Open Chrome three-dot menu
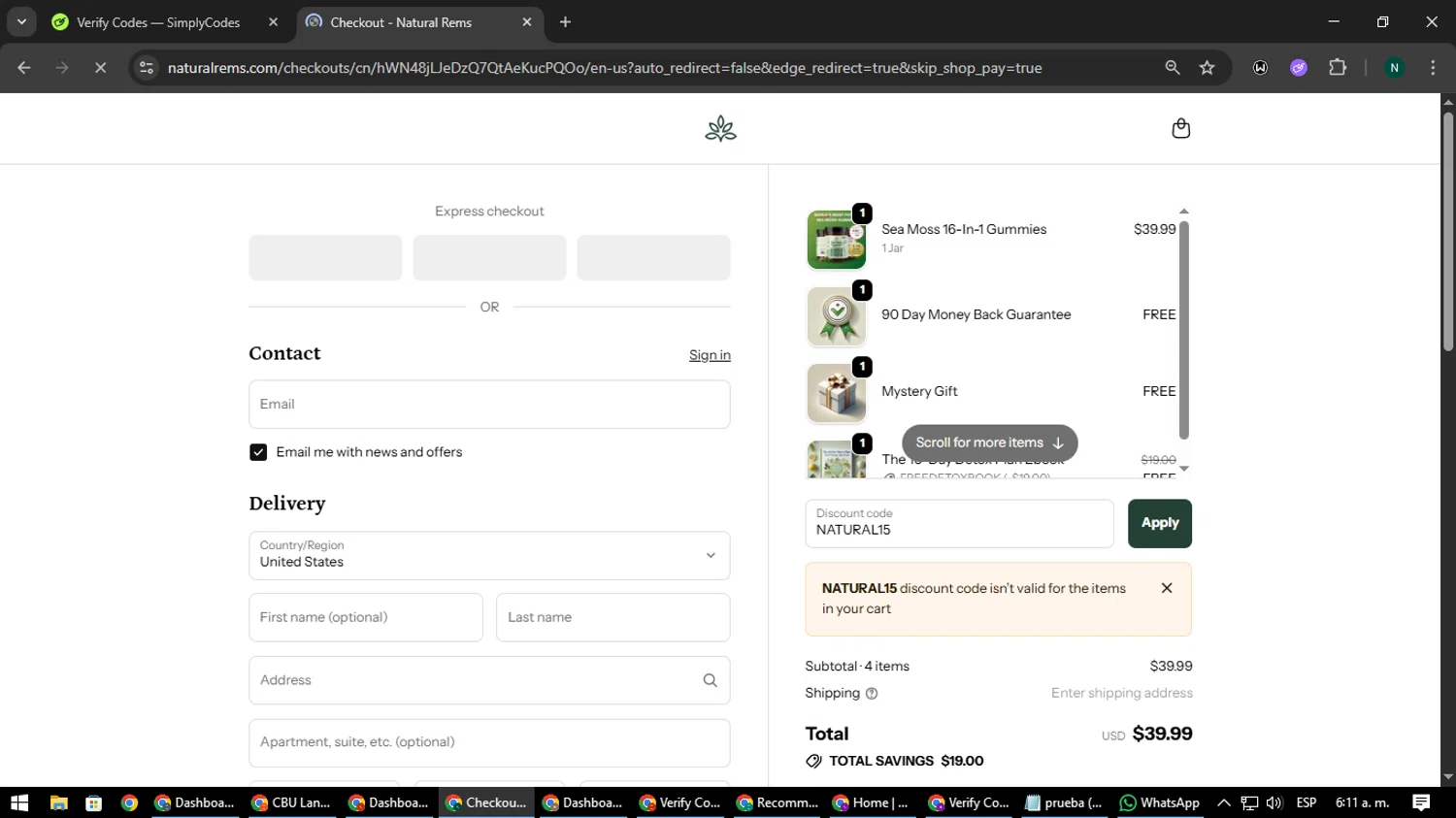The height and width of the screenshot is (818, 1456). (x=1433, y=68)
